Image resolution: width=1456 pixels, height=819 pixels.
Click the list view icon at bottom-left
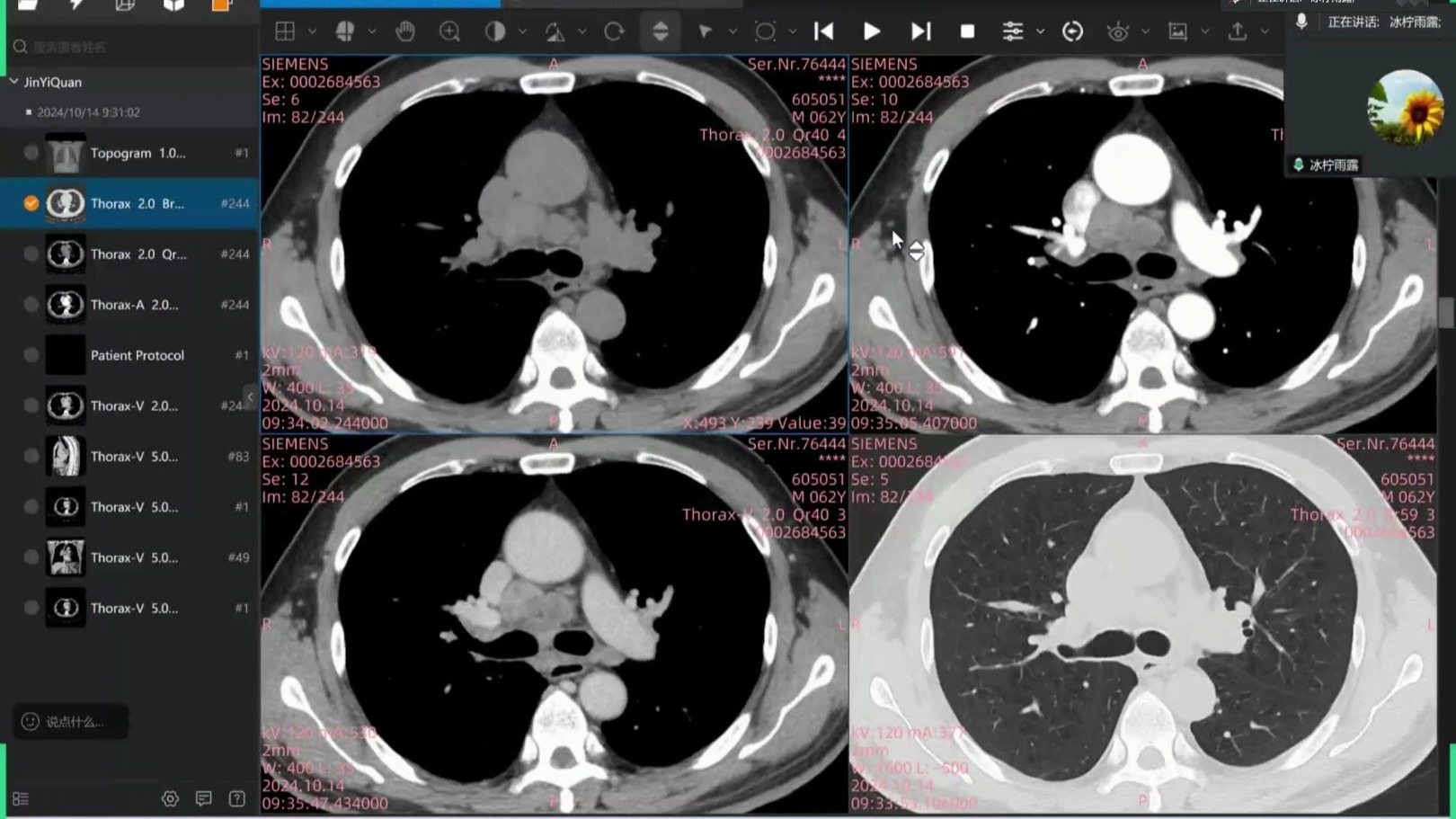[x=21, y=798]
